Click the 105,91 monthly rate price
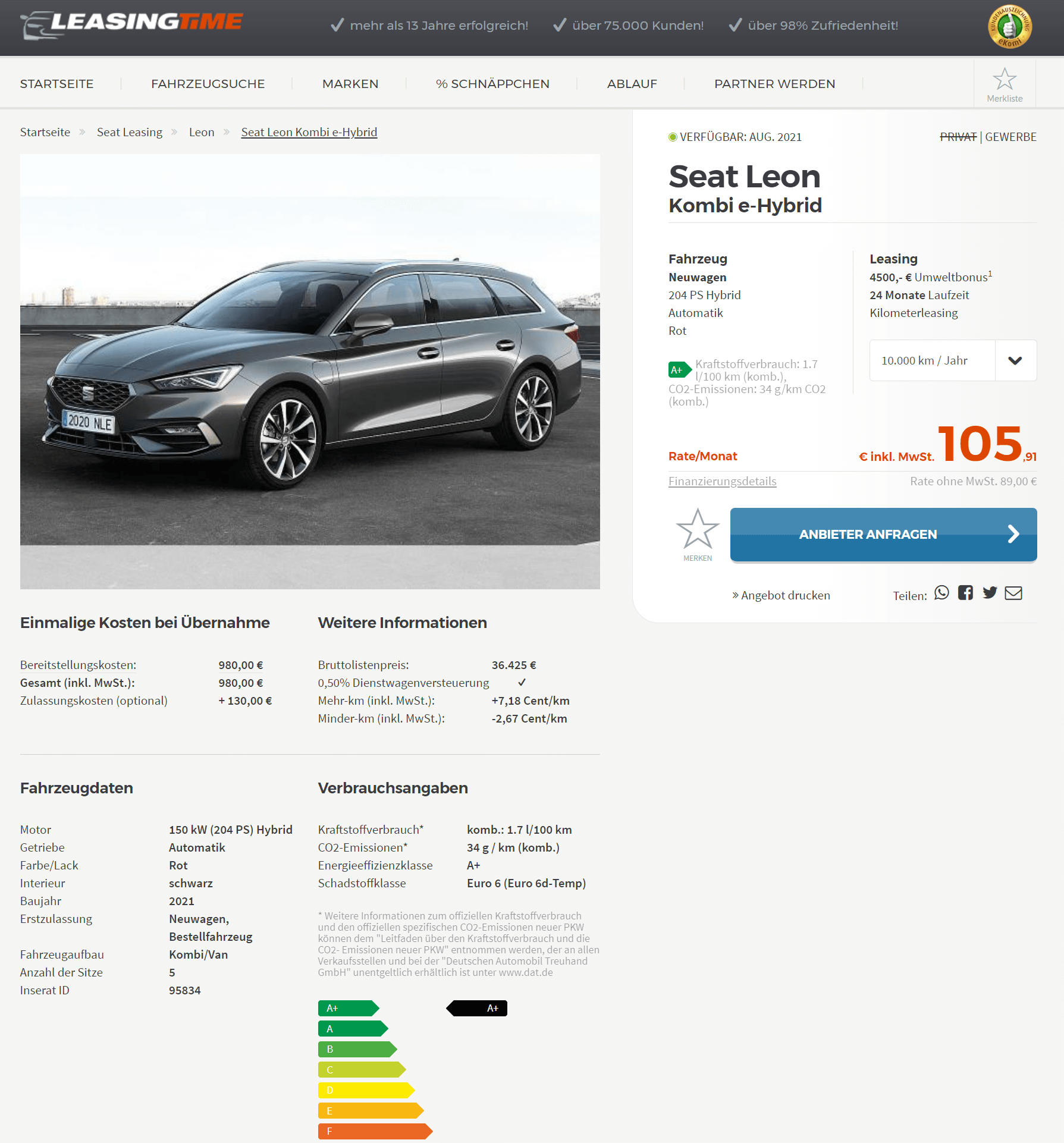Viewport: 1064px width, 1143px height. (987, 444)
